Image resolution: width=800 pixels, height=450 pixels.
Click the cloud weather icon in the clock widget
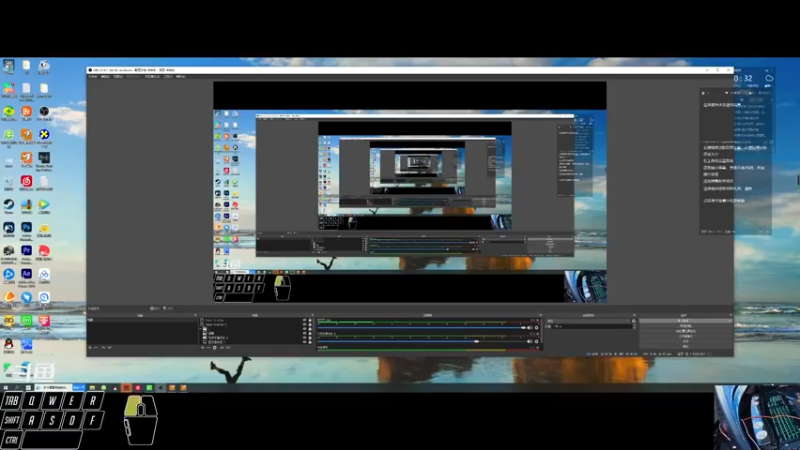pyautogui.click(x=769, y=78)
